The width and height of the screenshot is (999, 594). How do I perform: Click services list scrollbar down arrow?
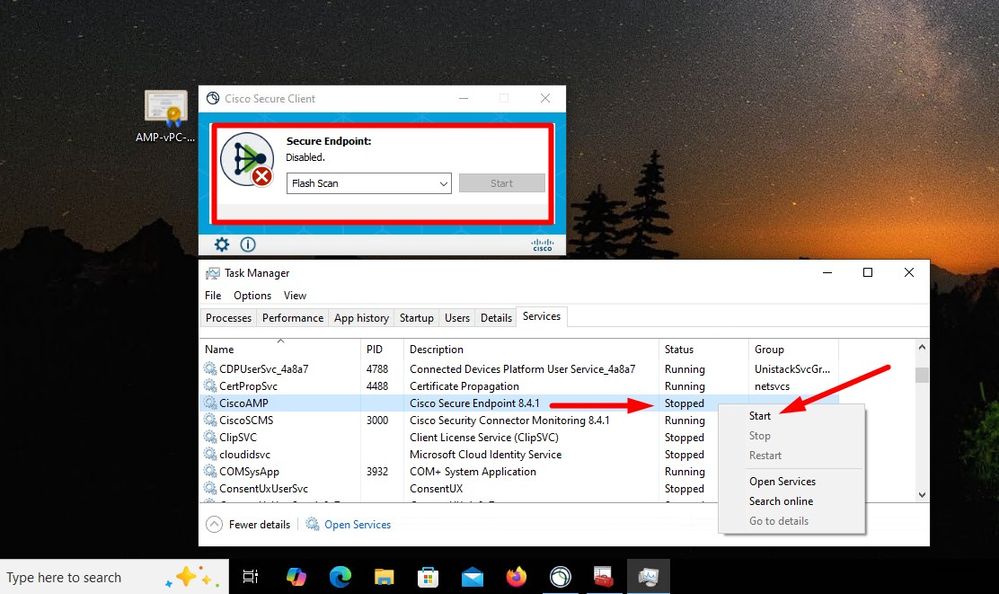[922, 495]
